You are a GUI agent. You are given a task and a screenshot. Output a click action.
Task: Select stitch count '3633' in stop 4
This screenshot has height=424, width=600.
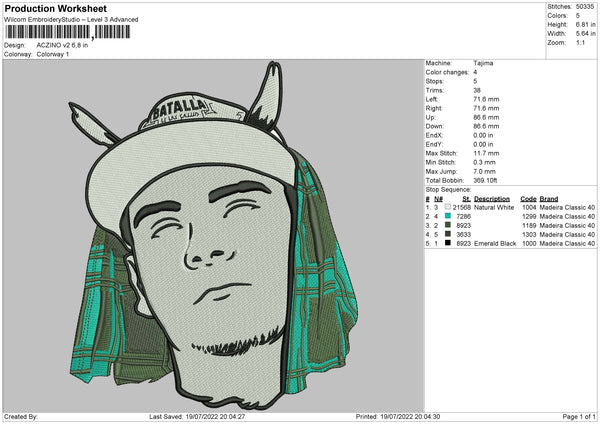(463, 235)
